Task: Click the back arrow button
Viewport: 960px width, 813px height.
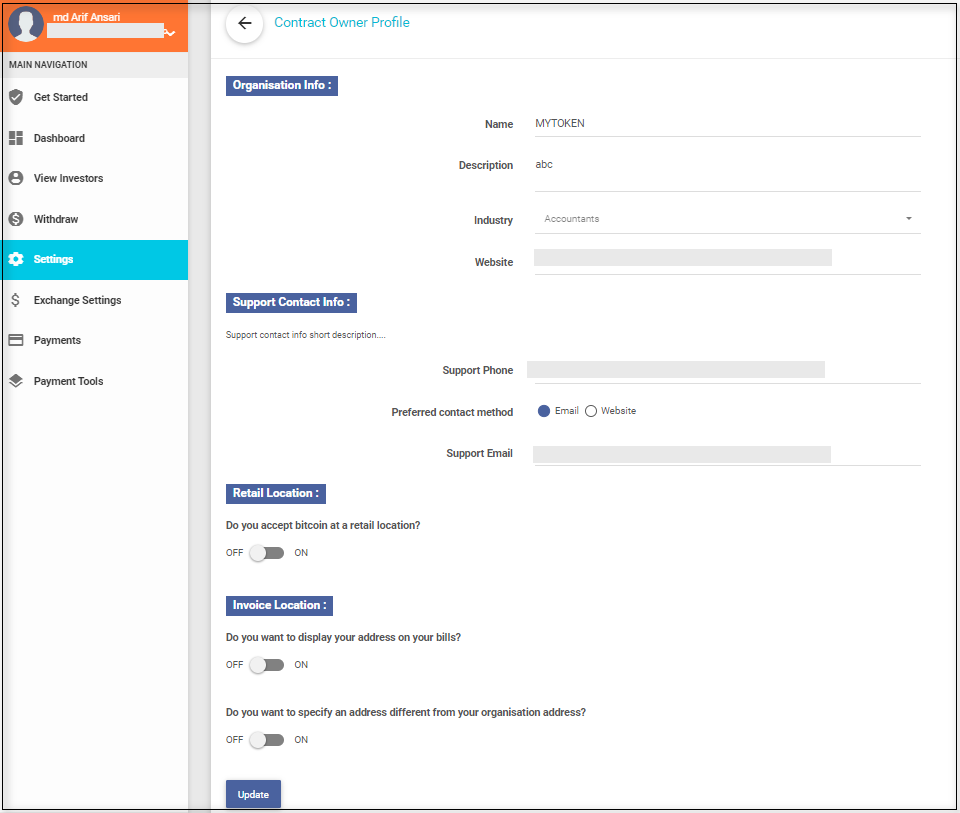Action: point(244,24)
